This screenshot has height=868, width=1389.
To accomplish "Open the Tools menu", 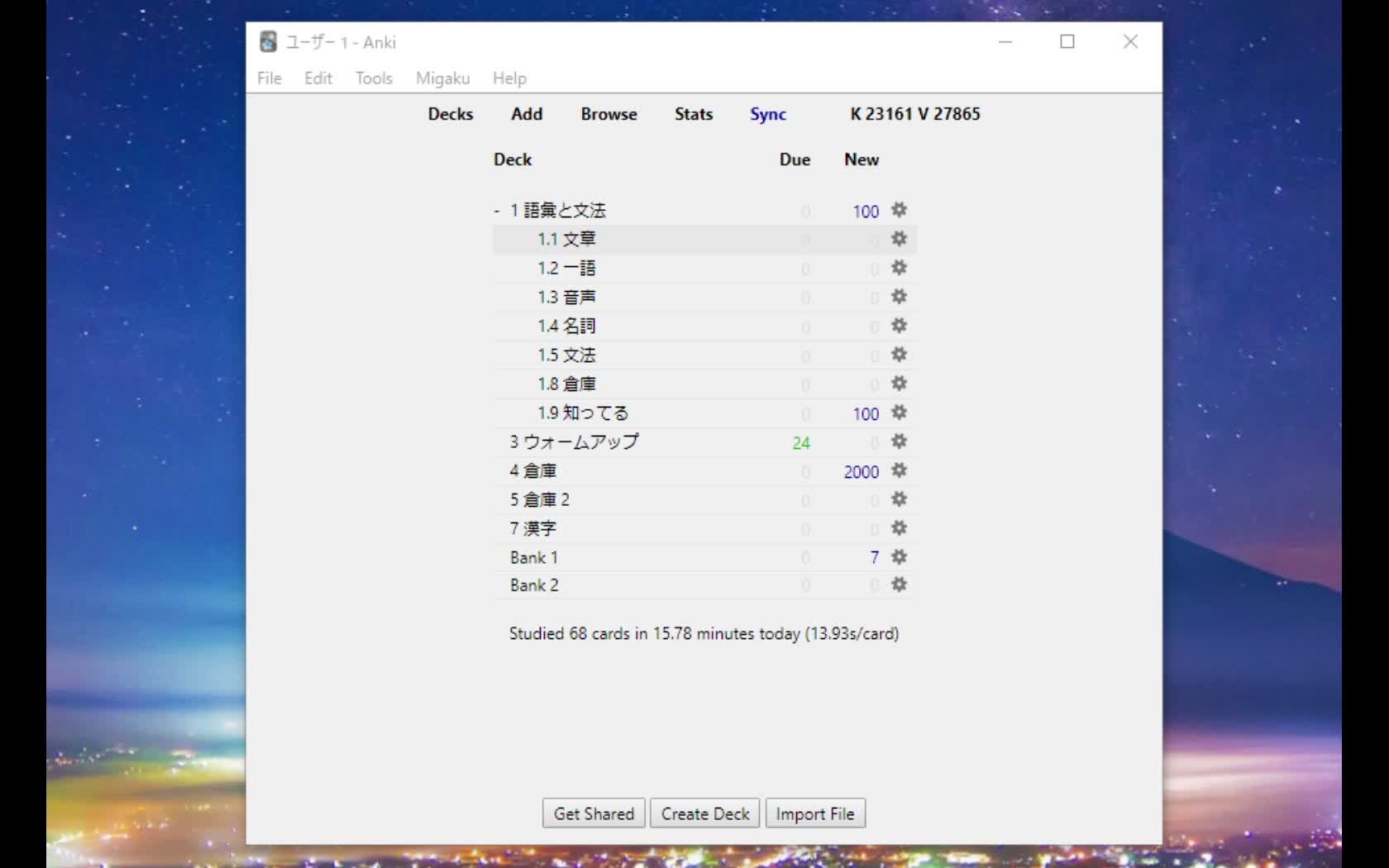I will click(x=374, y=78).
